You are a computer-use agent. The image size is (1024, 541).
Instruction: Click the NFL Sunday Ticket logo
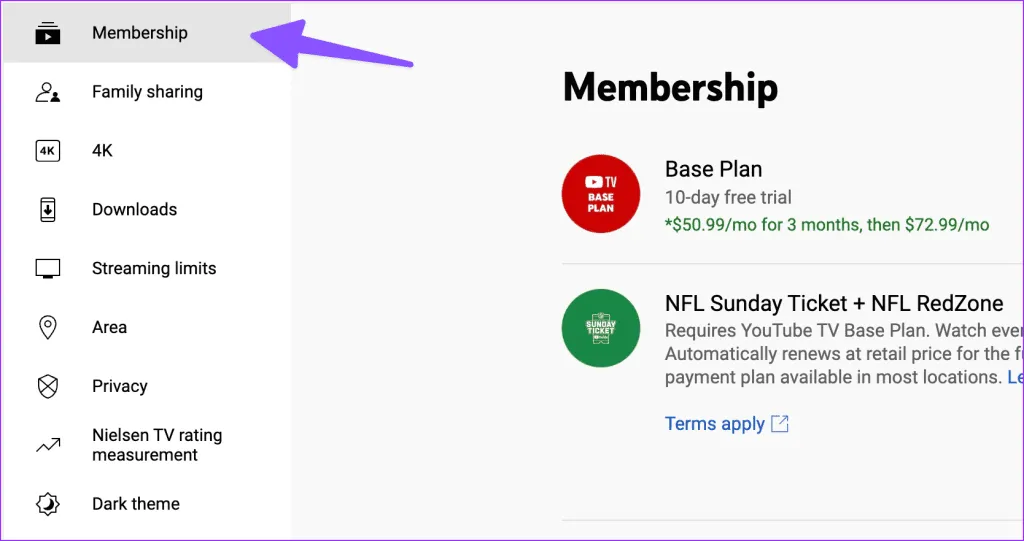(x=601, y=328)
